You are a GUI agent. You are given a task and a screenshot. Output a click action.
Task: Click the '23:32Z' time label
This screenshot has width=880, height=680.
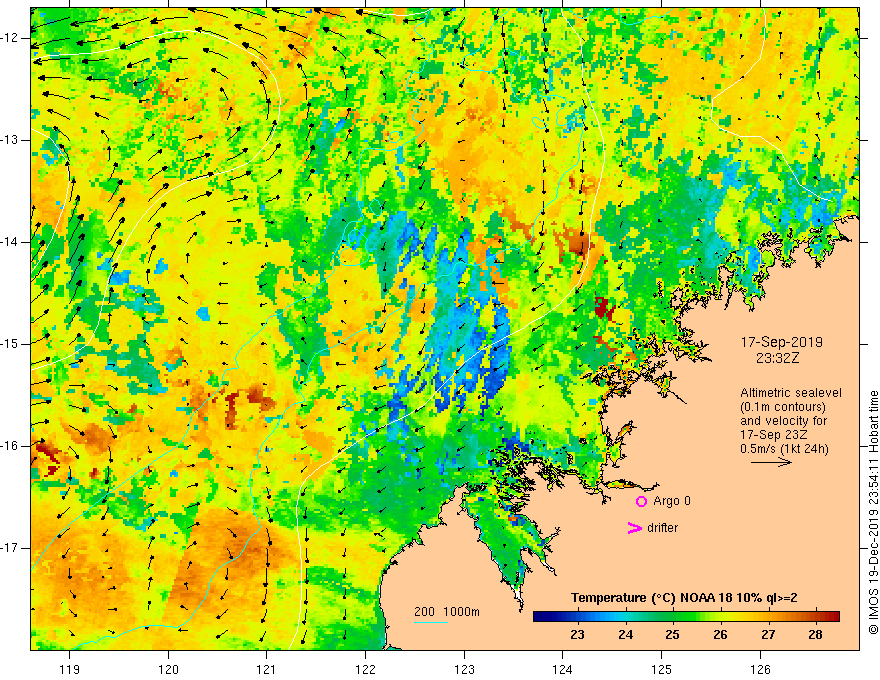777,358
